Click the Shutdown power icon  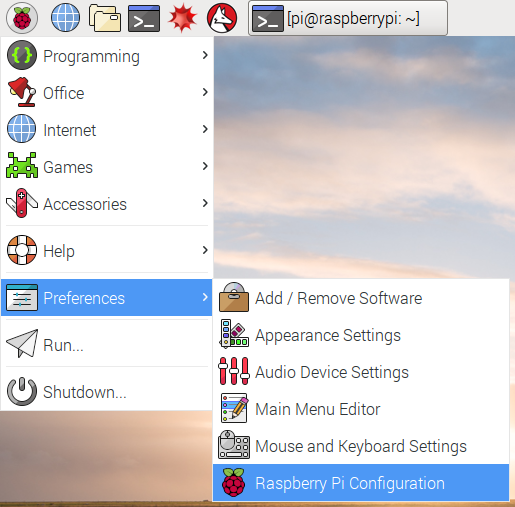pyautogui.click(x=22, y=391)
